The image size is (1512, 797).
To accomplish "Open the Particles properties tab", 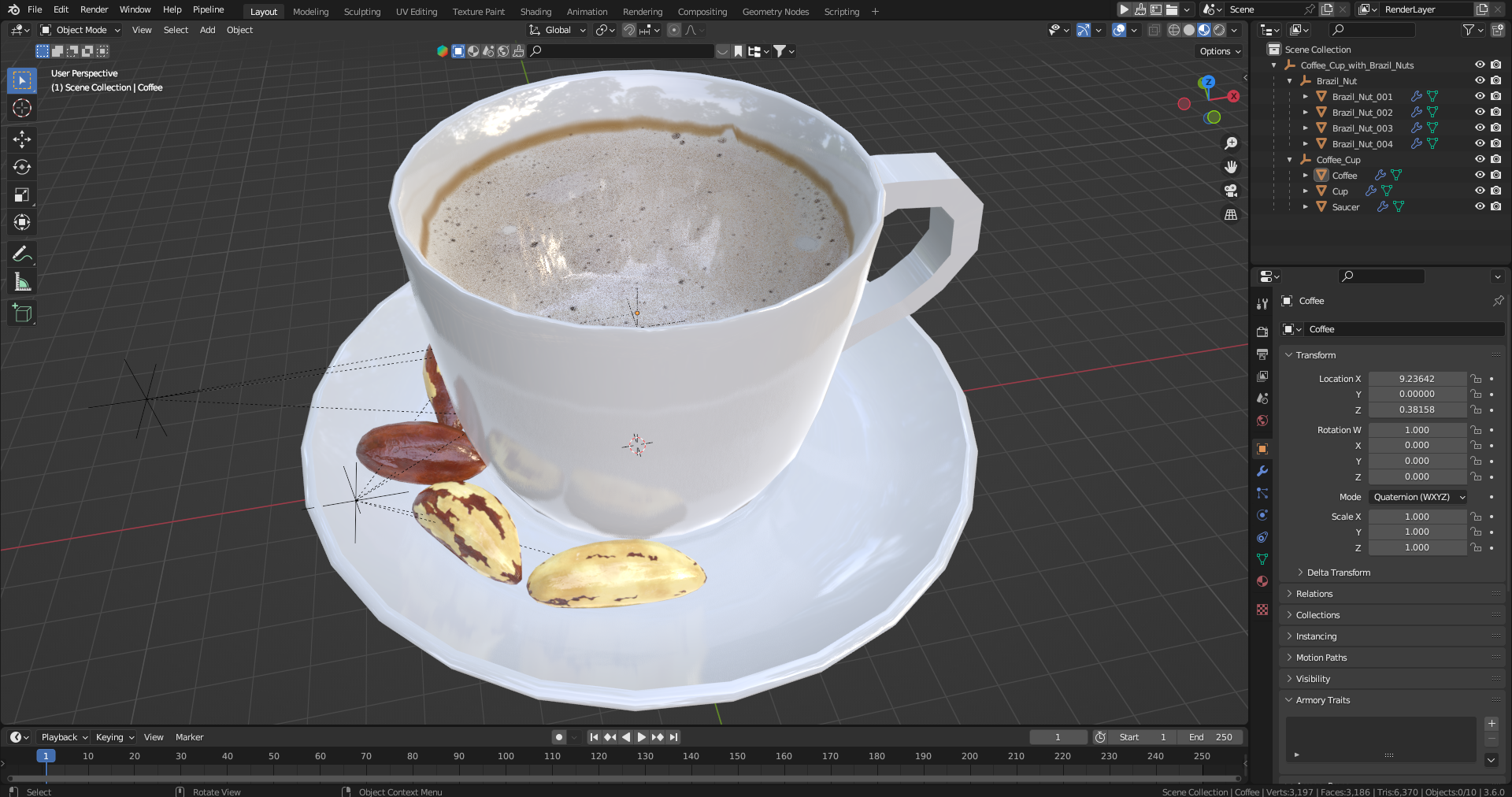I will 1262,493.
